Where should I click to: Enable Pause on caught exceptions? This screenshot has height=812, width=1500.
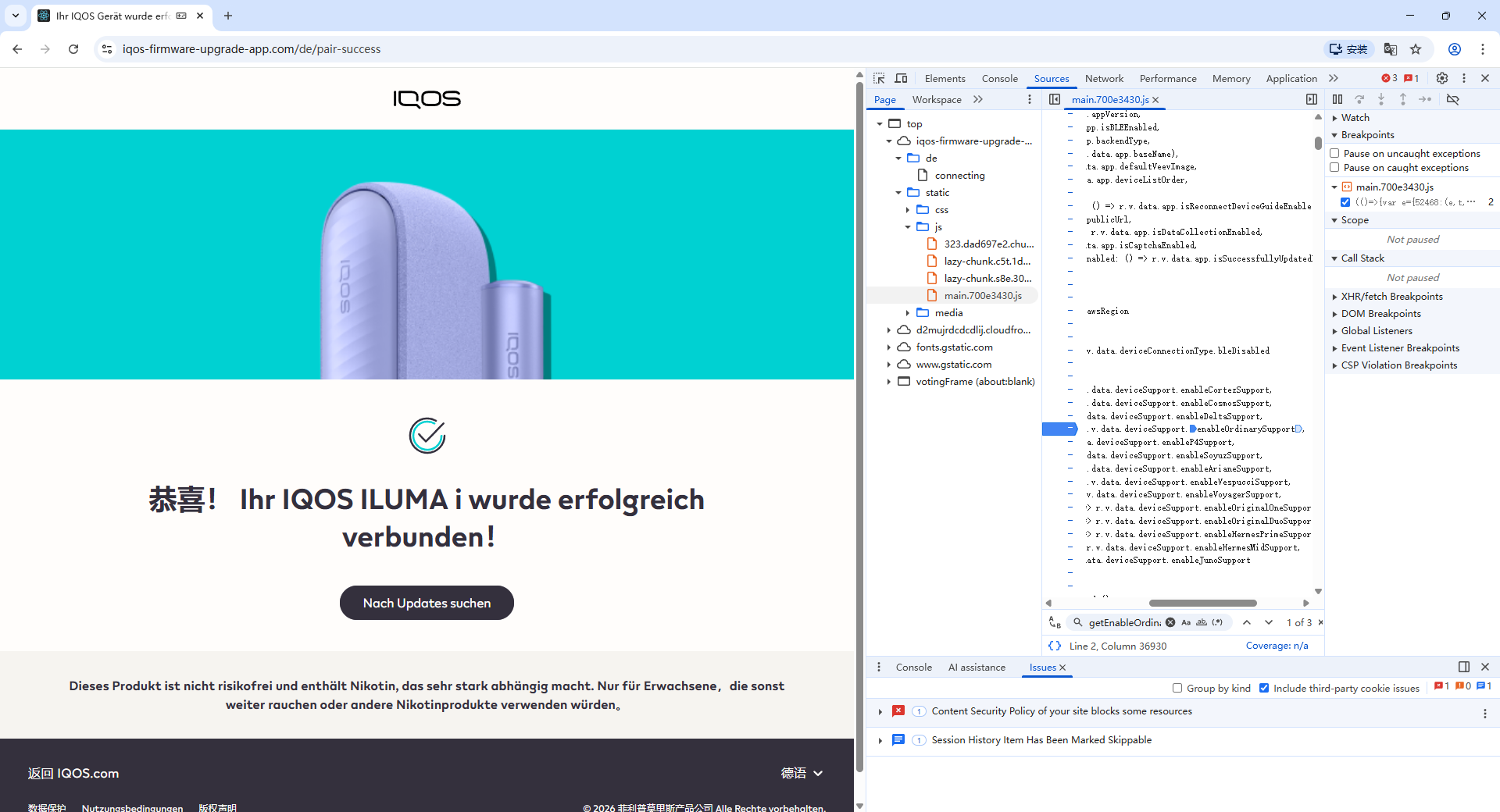[x=1335, y=168]
